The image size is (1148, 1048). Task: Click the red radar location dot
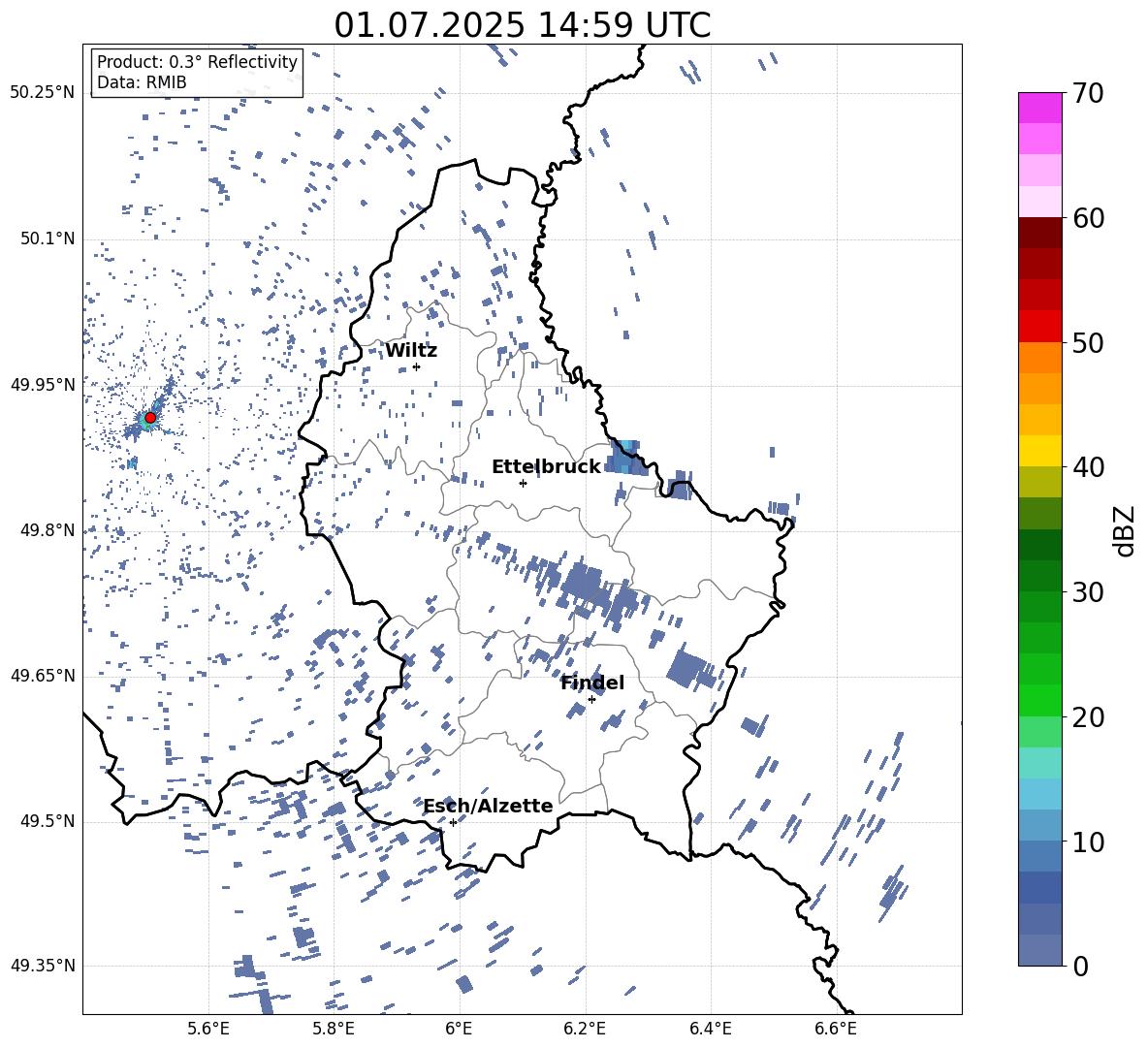(150, 418)
